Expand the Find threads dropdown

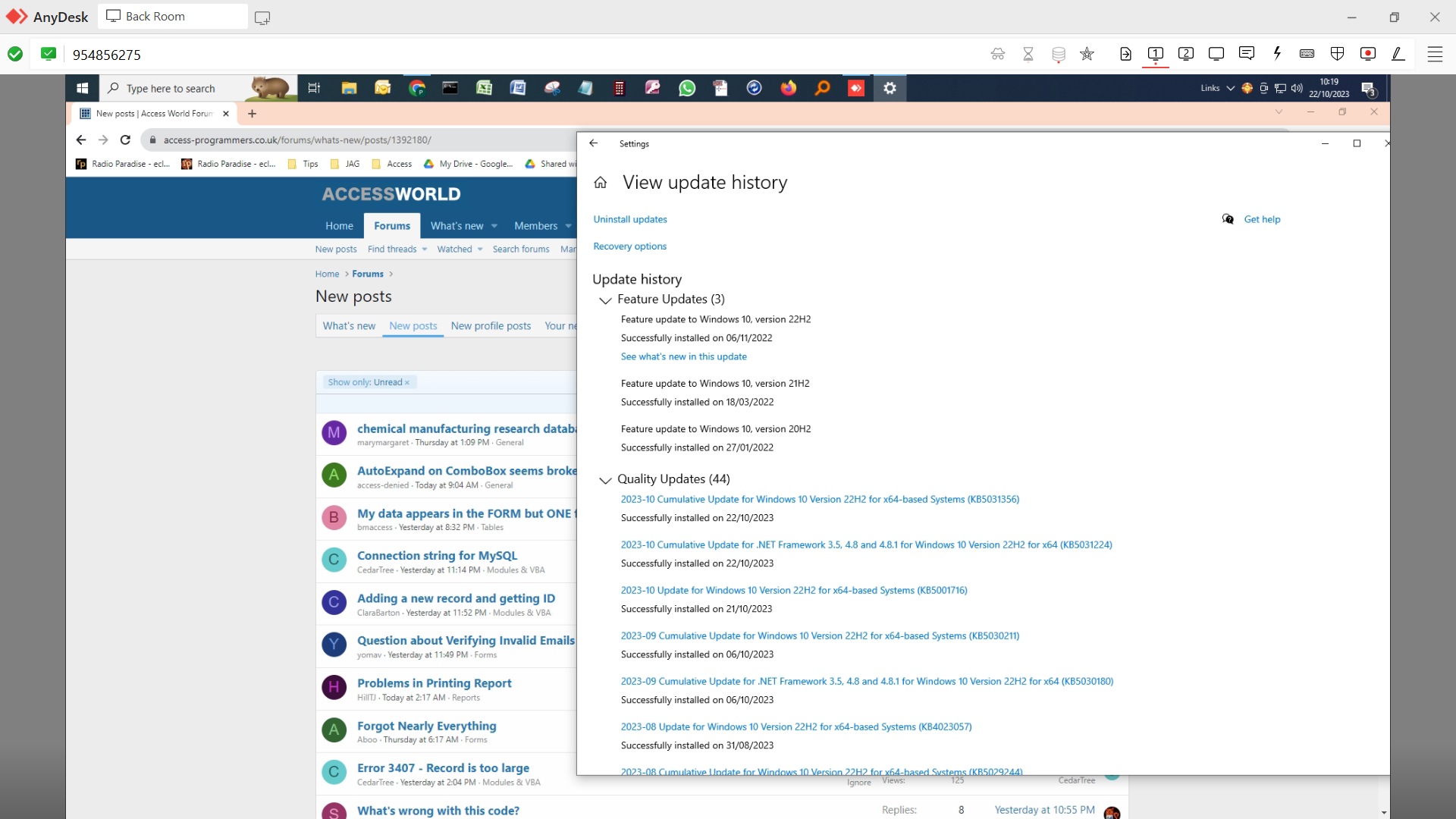425,249
